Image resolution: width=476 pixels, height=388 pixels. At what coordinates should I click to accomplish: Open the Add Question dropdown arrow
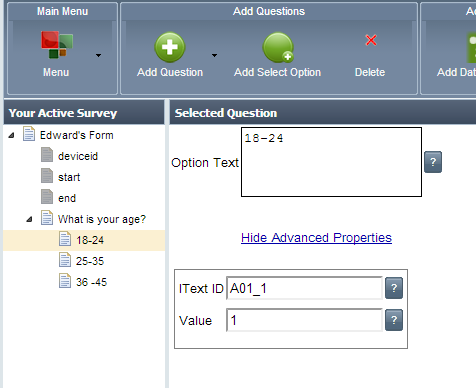(214, 55)
